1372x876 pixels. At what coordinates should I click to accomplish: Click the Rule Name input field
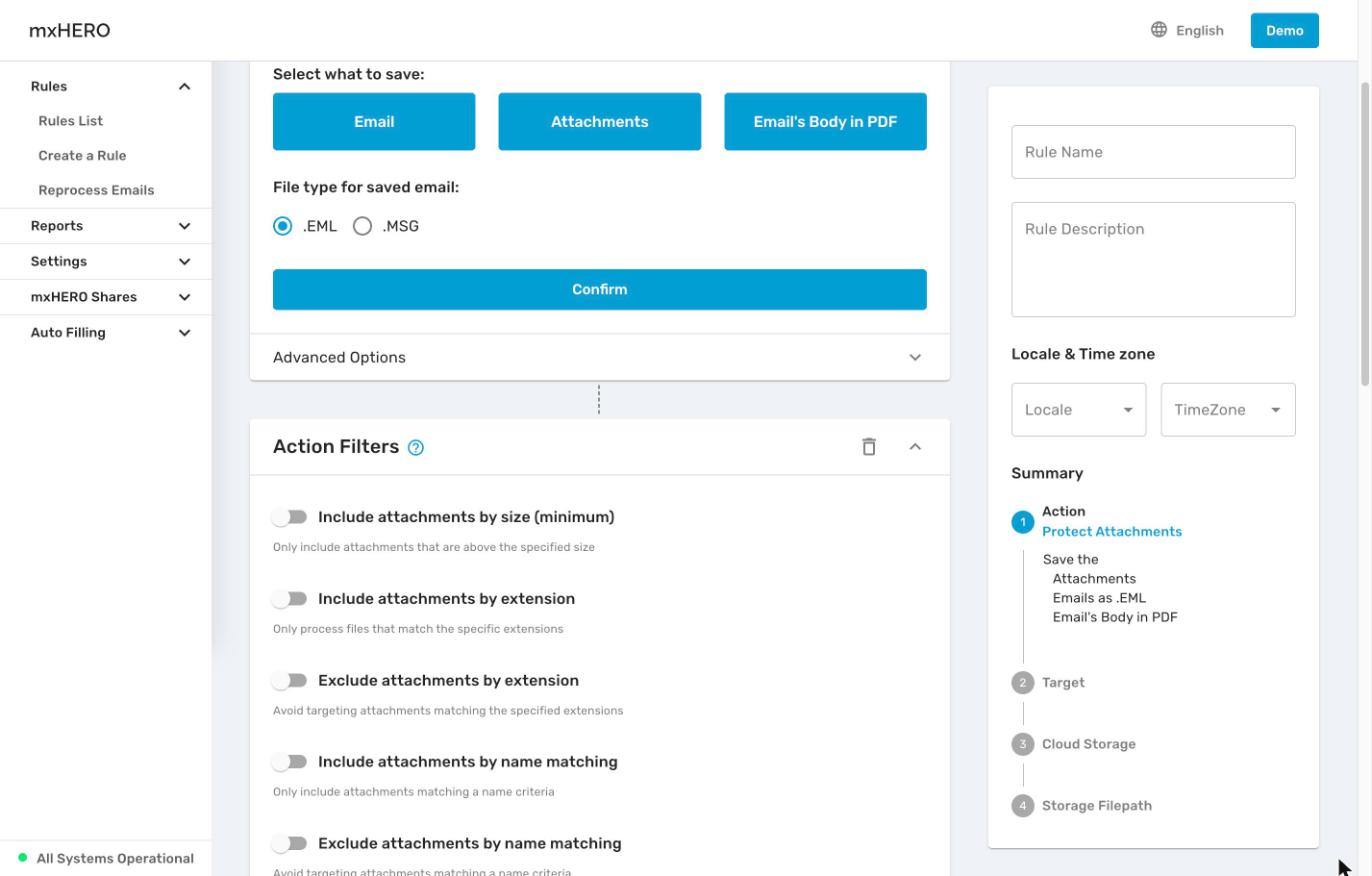point(1153,152)
